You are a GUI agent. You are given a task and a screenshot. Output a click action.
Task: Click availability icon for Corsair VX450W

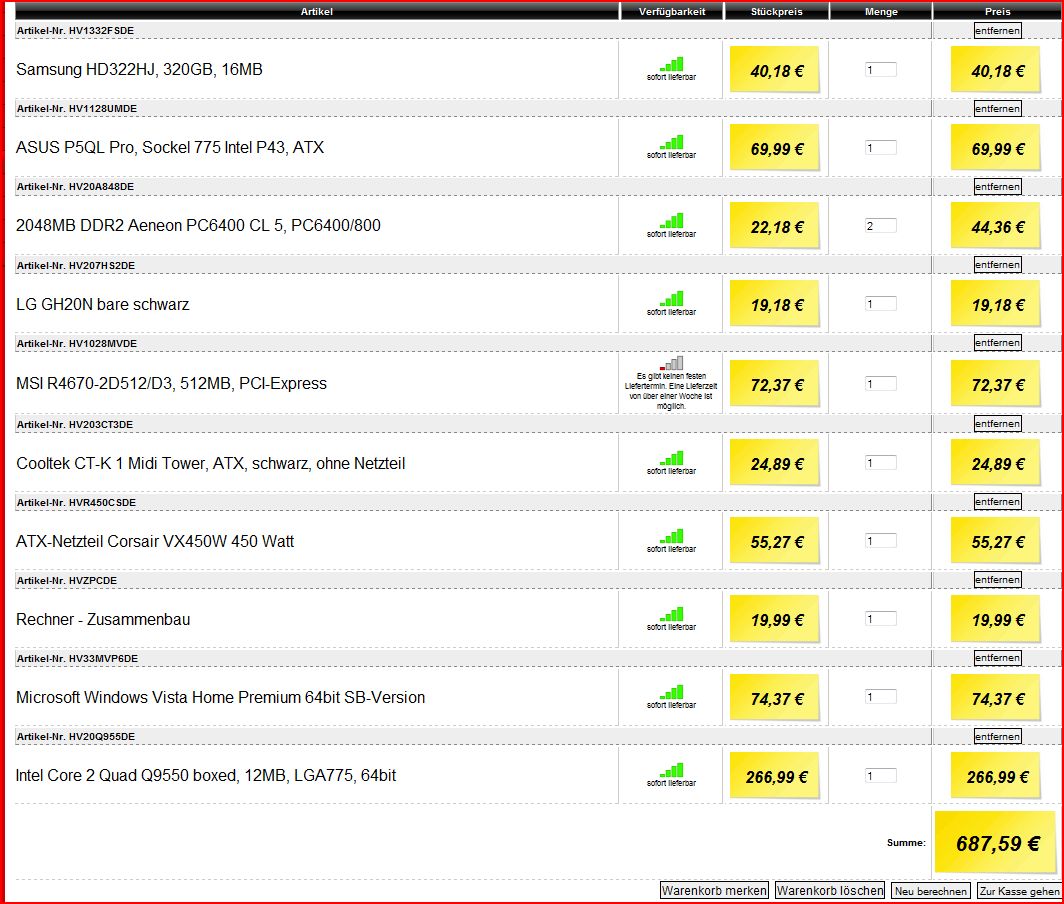coord(671,536)
